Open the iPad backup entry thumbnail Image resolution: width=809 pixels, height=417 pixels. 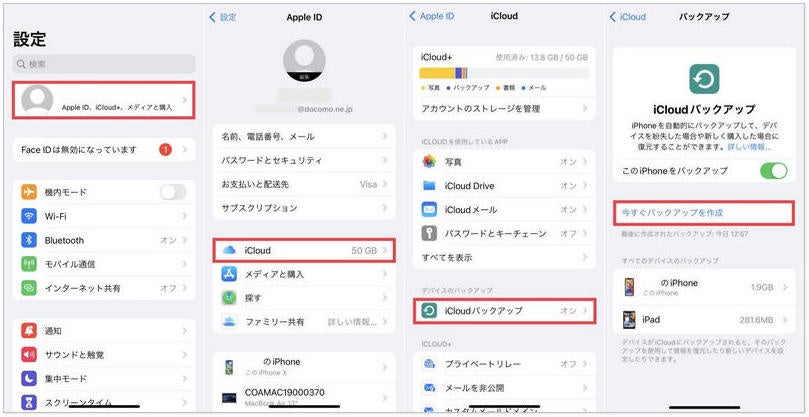click(x=629, y=320)
